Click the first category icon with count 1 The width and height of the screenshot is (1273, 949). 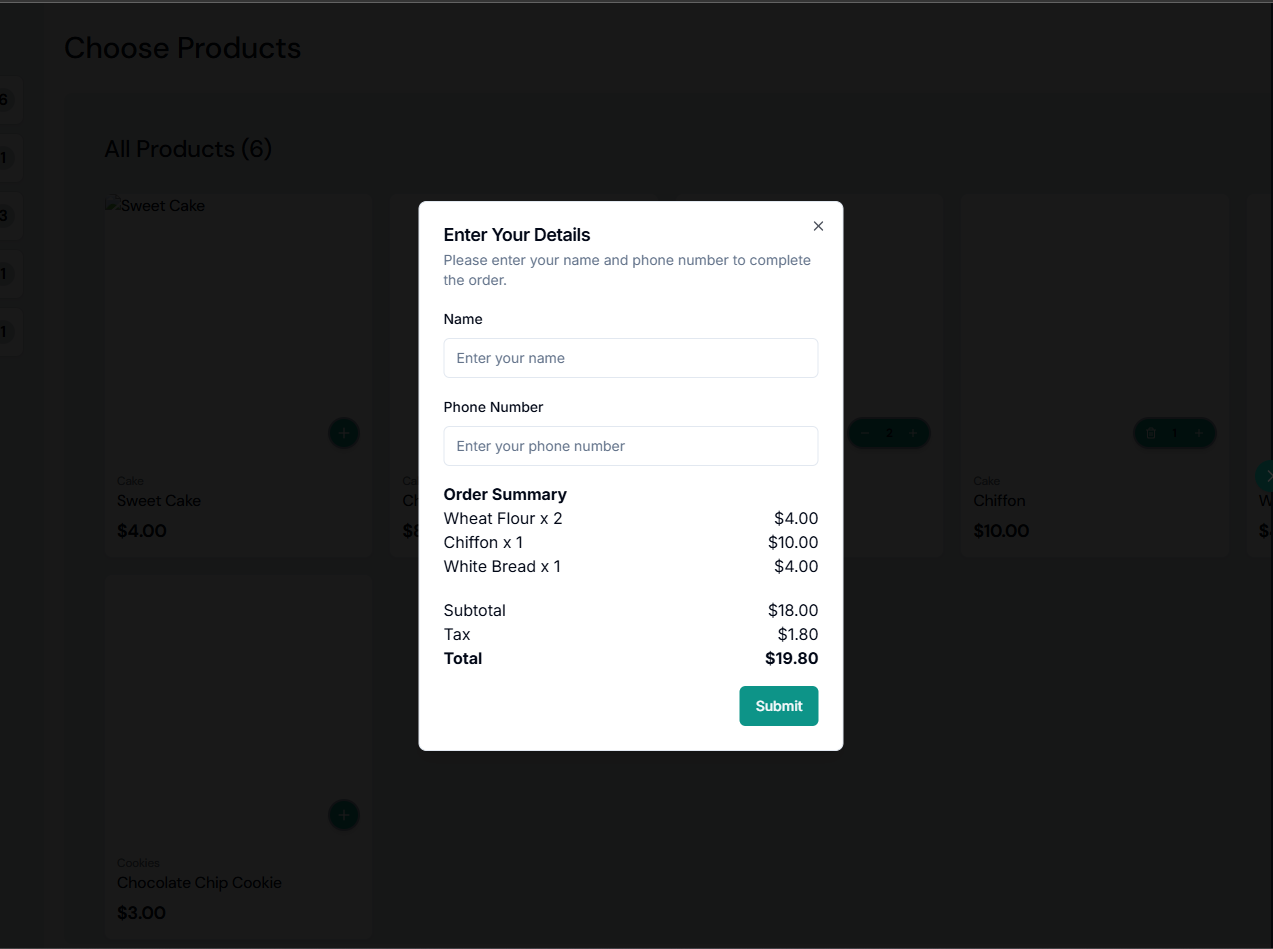[x=8, y=158]
